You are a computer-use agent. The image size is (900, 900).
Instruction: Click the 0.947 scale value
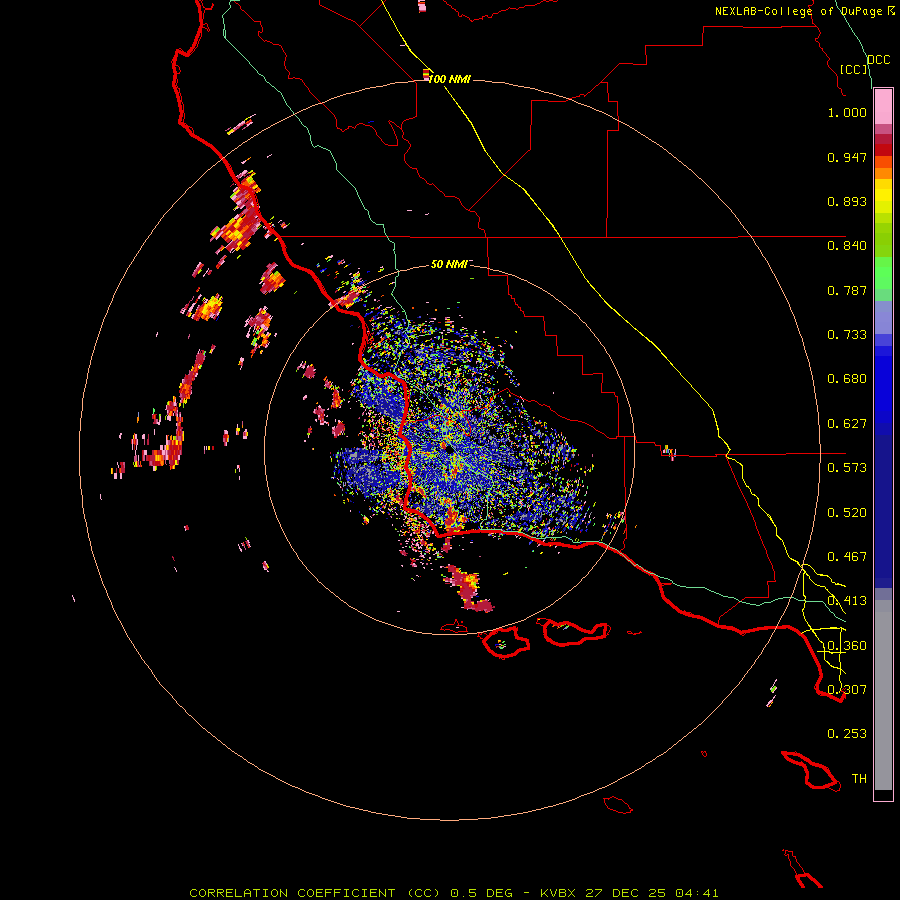[847, 157]
